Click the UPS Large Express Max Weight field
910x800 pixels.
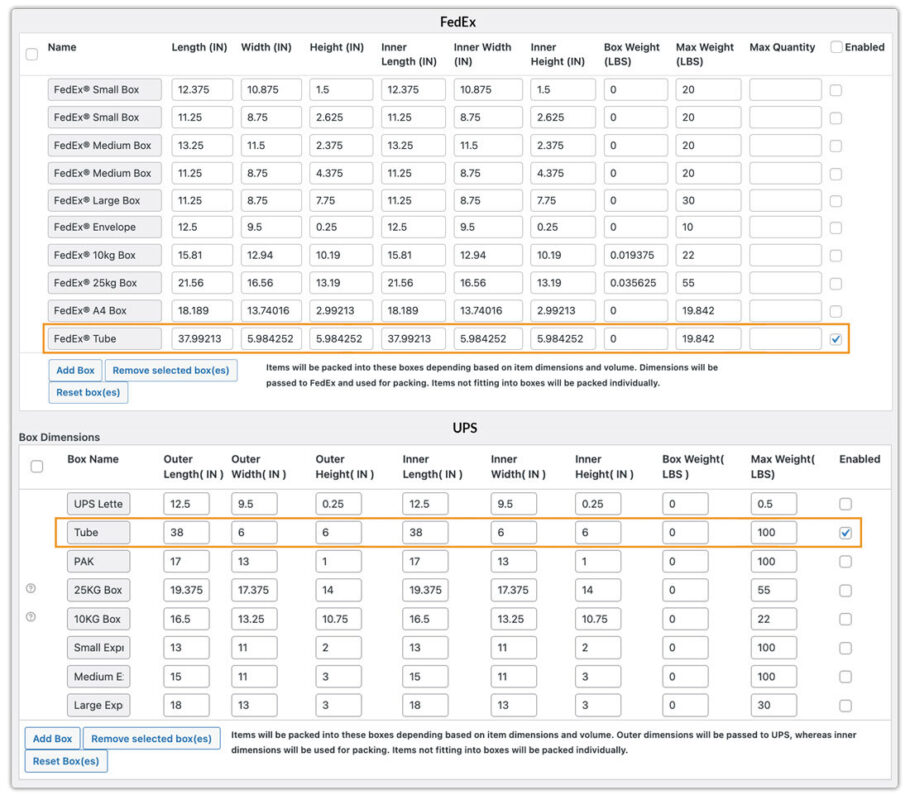(774, 705)
